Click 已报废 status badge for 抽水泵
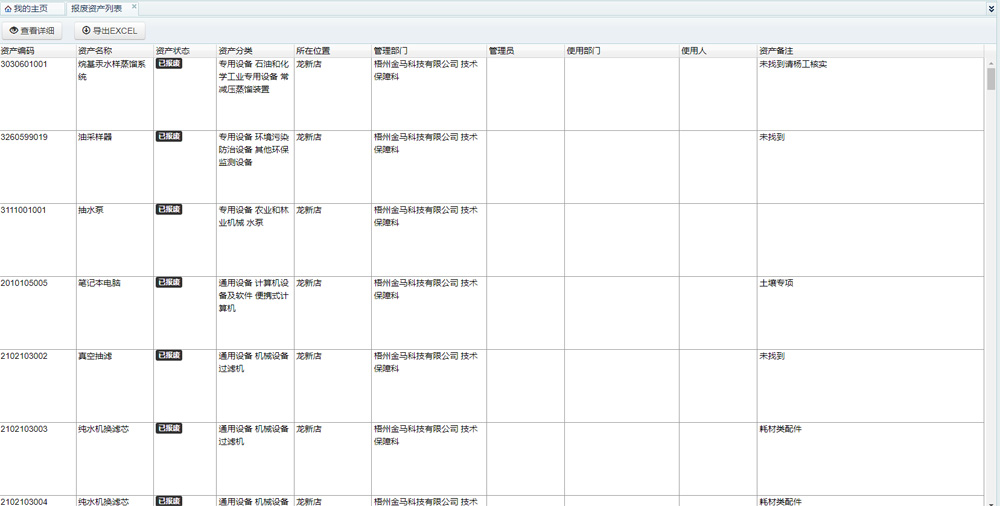The width and height of the screenshot is (1000, 506). click(x=169, y=210)
